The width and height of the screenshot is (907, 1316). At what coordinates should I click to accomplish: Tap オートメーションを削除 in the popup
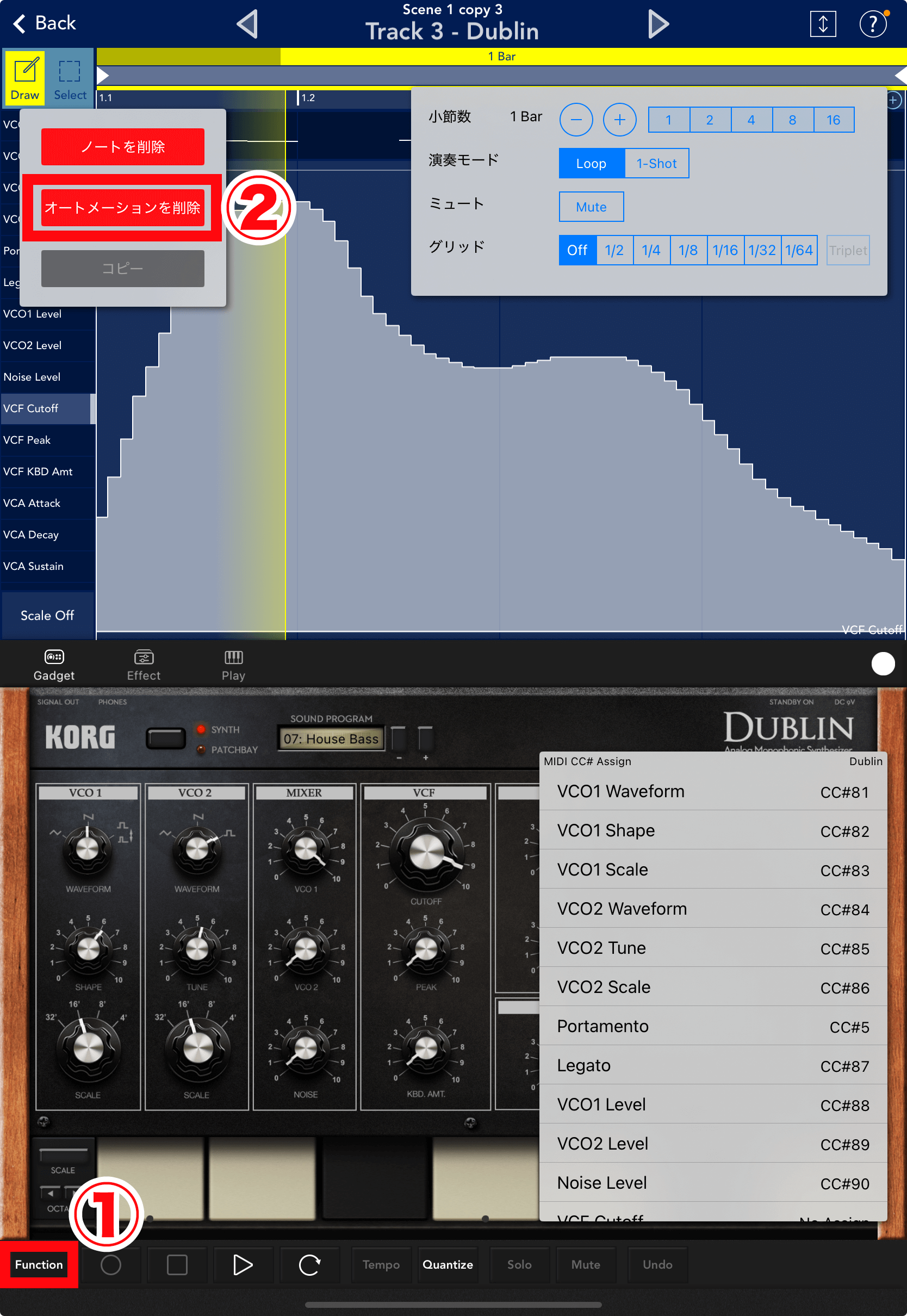pyautogui.click(x=123, y=207)
